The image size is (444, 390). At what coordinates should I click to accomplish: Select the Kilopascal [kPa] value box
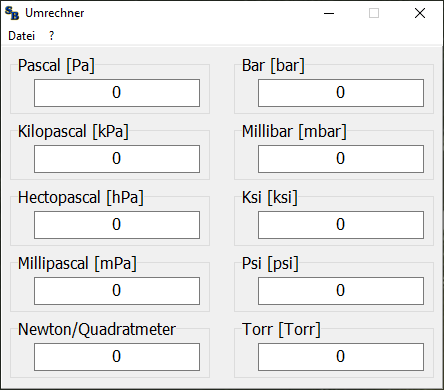[117, 159]
